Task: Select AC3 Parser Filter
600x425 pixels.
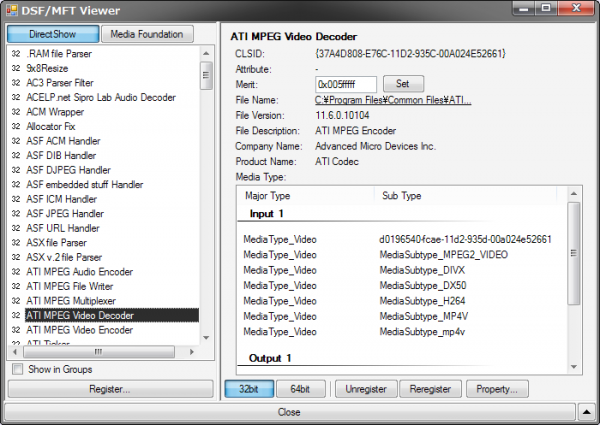Action: coord(103,83)
